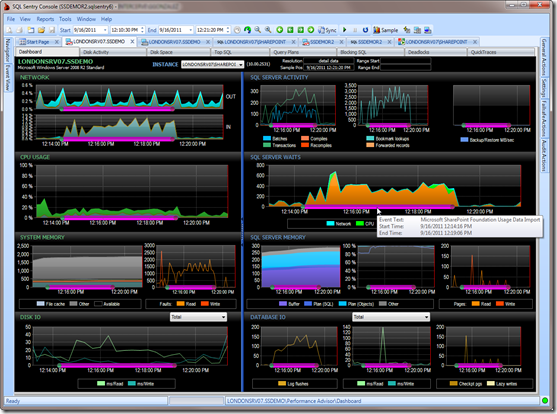The width and height of the screenshot is (557, 414).
Task: Open the Deadlocks sub-tab
Action: [436, 52]
